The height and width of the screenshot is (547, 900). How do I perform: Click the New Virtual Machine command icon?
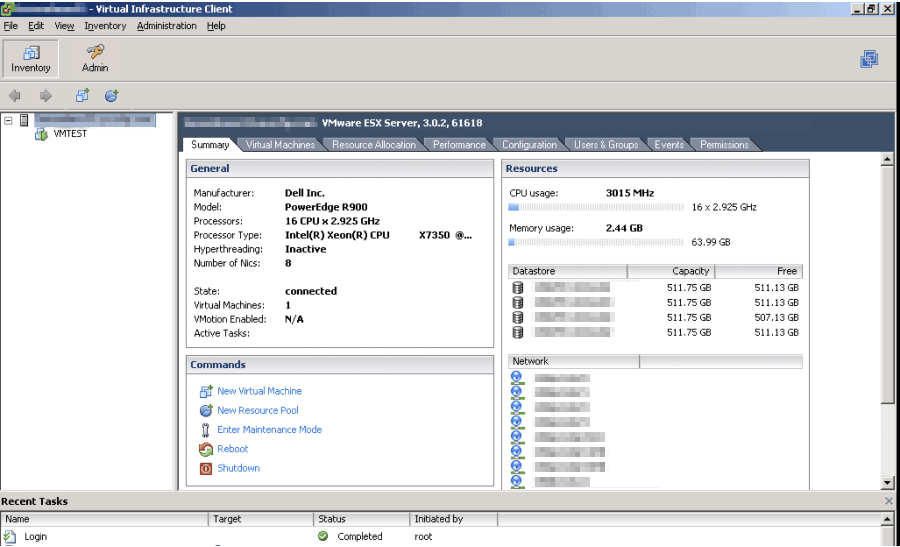tap(205, 391)
